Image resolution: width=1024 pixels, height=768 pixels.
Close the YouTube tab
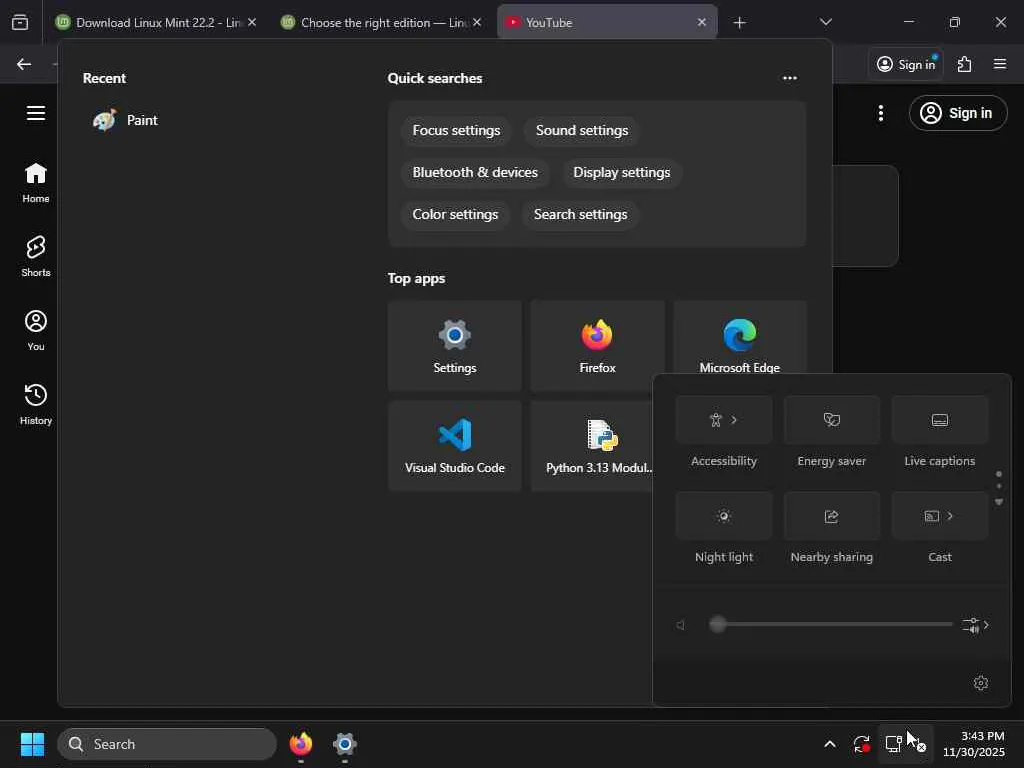[x=701, y=22]
